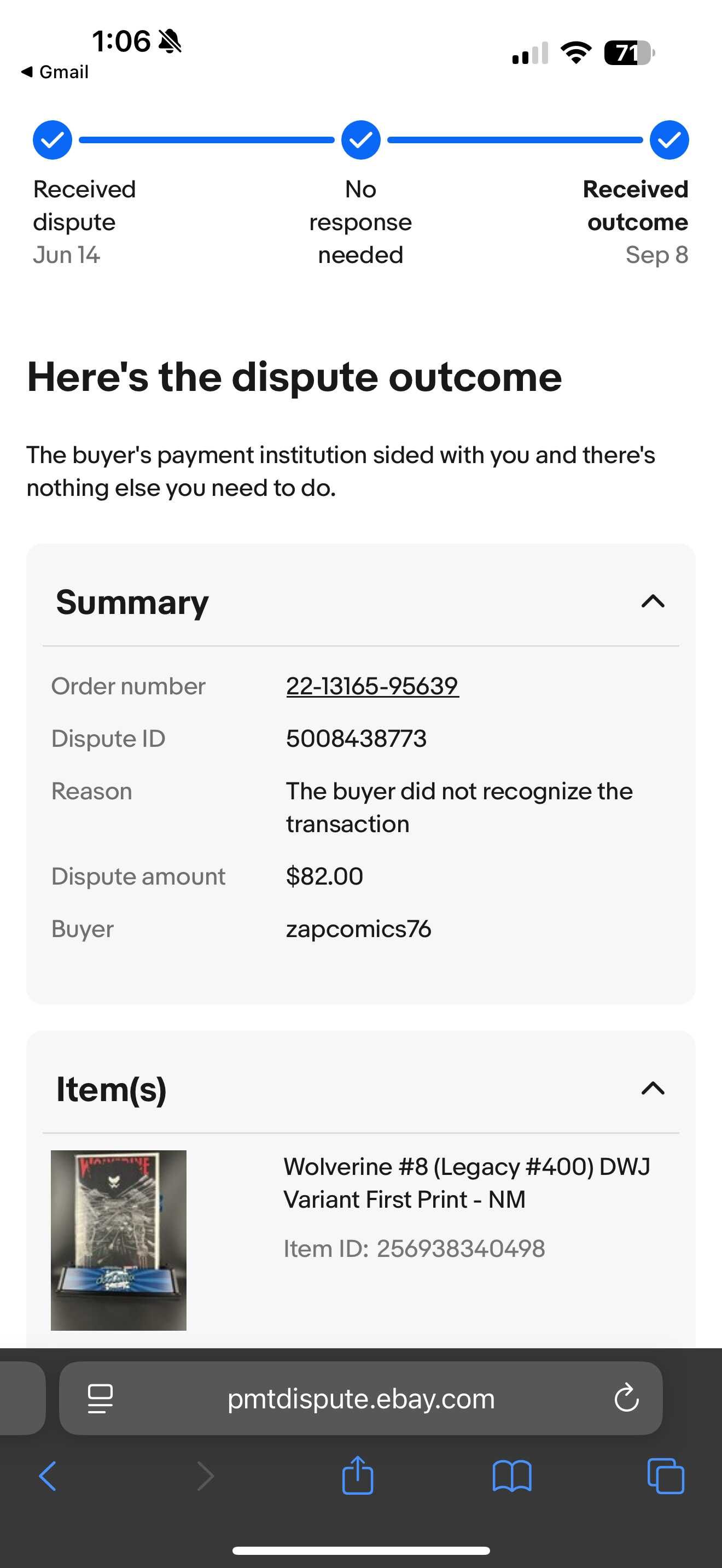Open the Safari share sheet
Image resolution: width=722 pixels, height=1568 pixels.
[x=357, y=1475]
